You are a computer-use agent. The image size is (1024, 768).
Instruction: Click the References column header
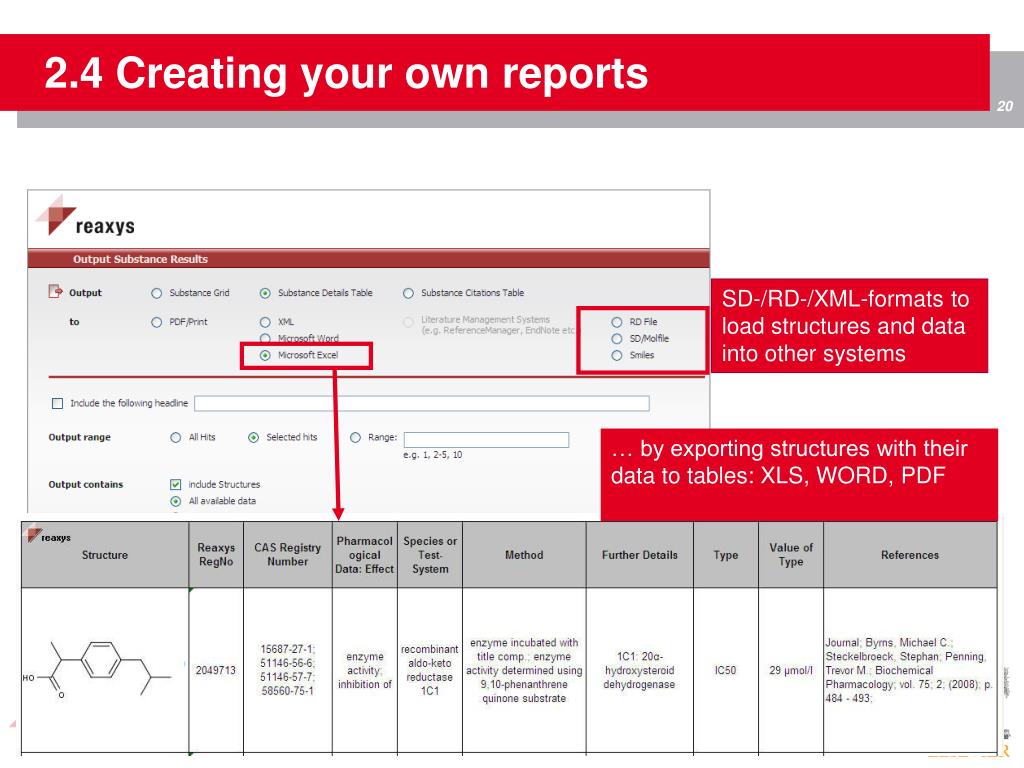pyautogui.click(x=909, y=555)
